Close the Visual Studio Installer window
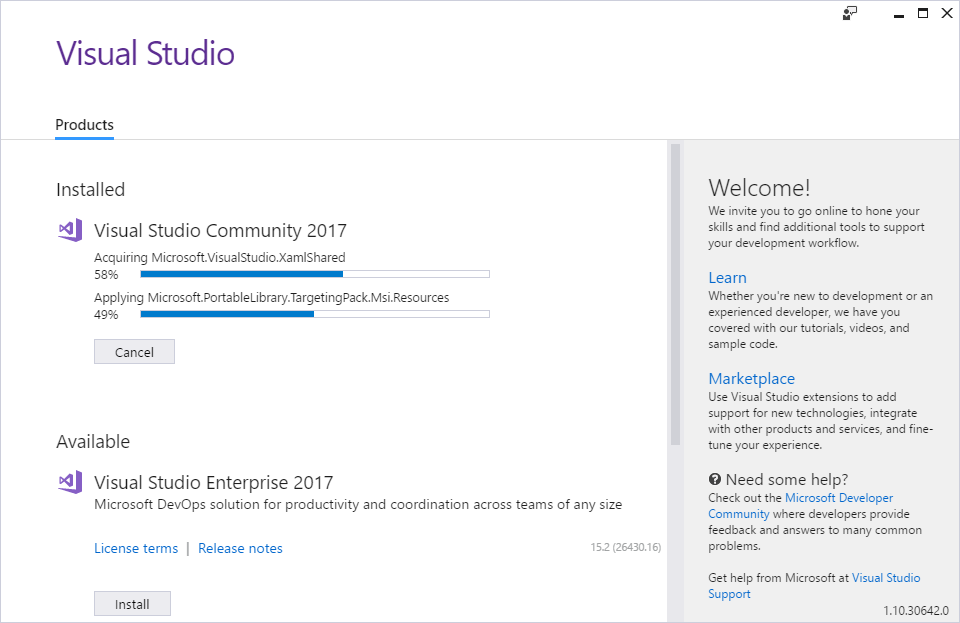The image size is (960, 623). coord(947,13)
